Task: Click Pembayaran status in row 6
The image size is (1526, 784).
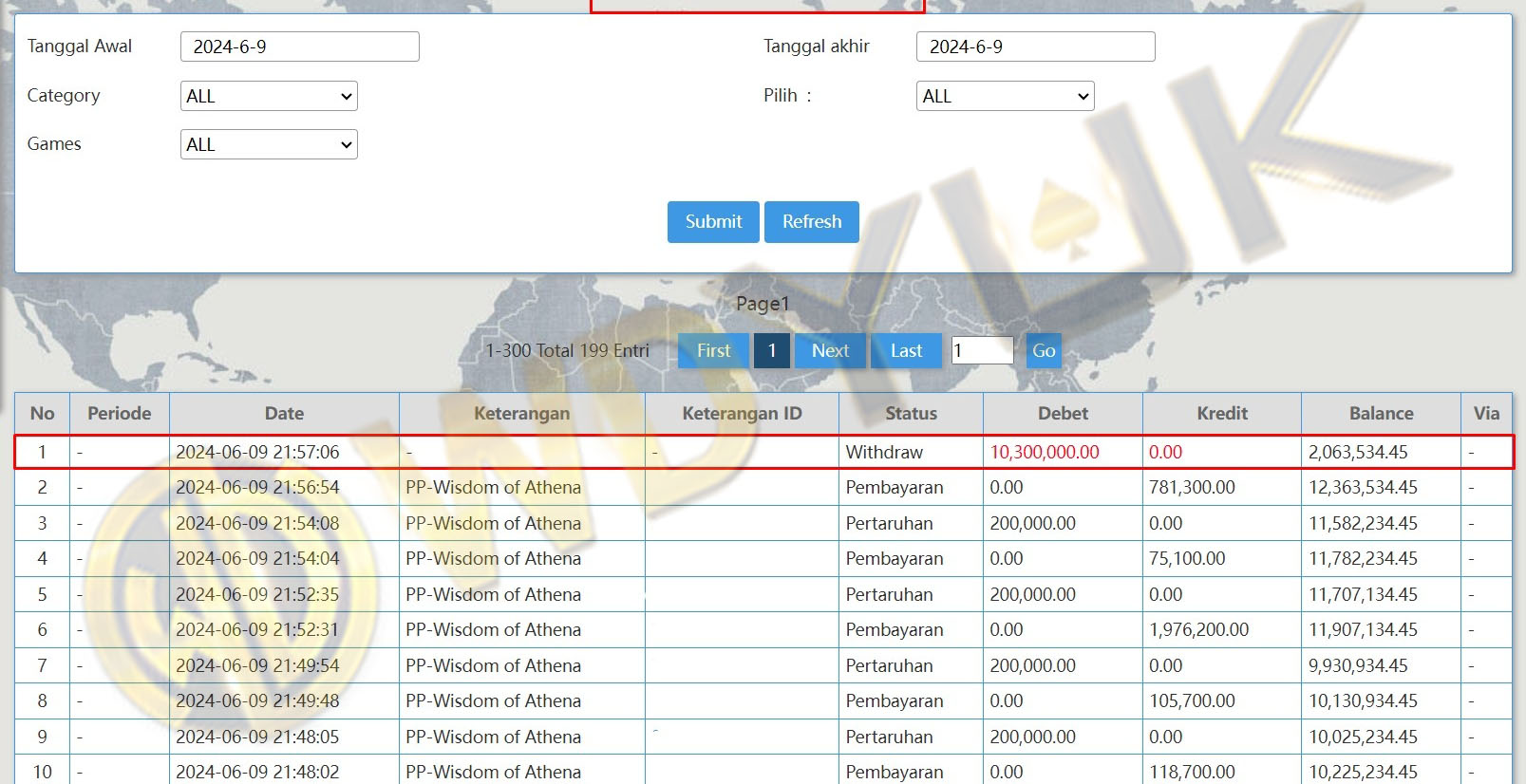Action: tap(895, 630)
